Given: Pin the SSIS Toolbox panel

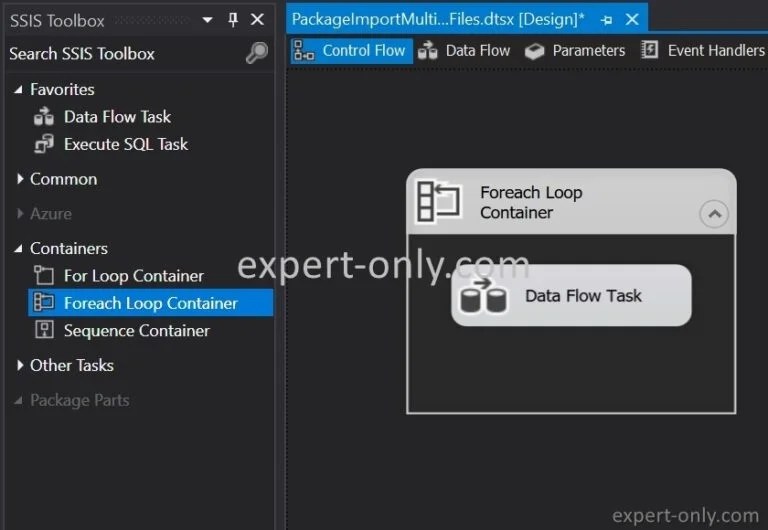Looking at the screenshot, I should point(233,20).
